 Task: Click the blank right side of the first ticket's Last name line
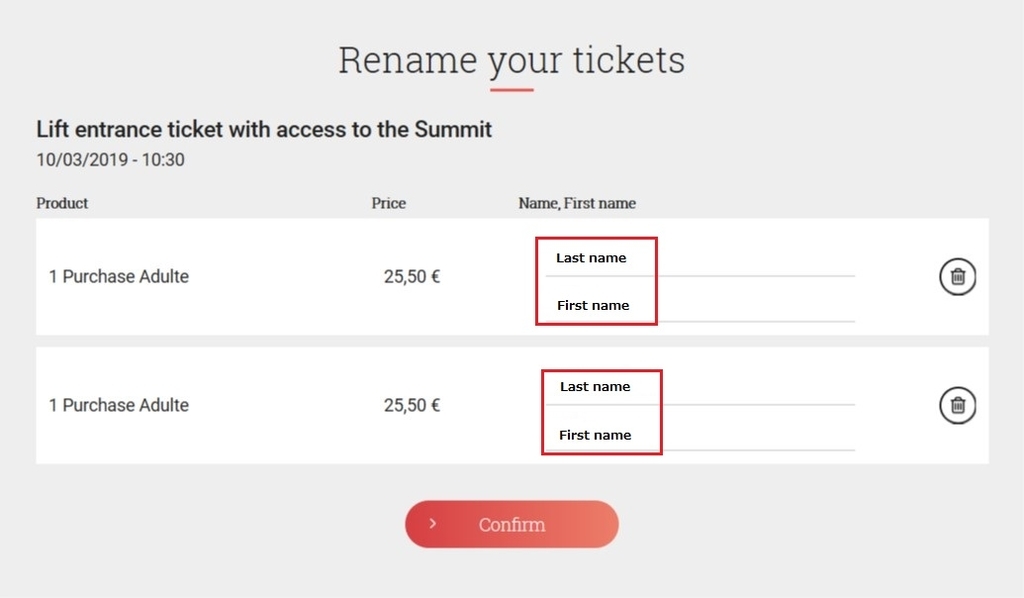pos(756,261)
